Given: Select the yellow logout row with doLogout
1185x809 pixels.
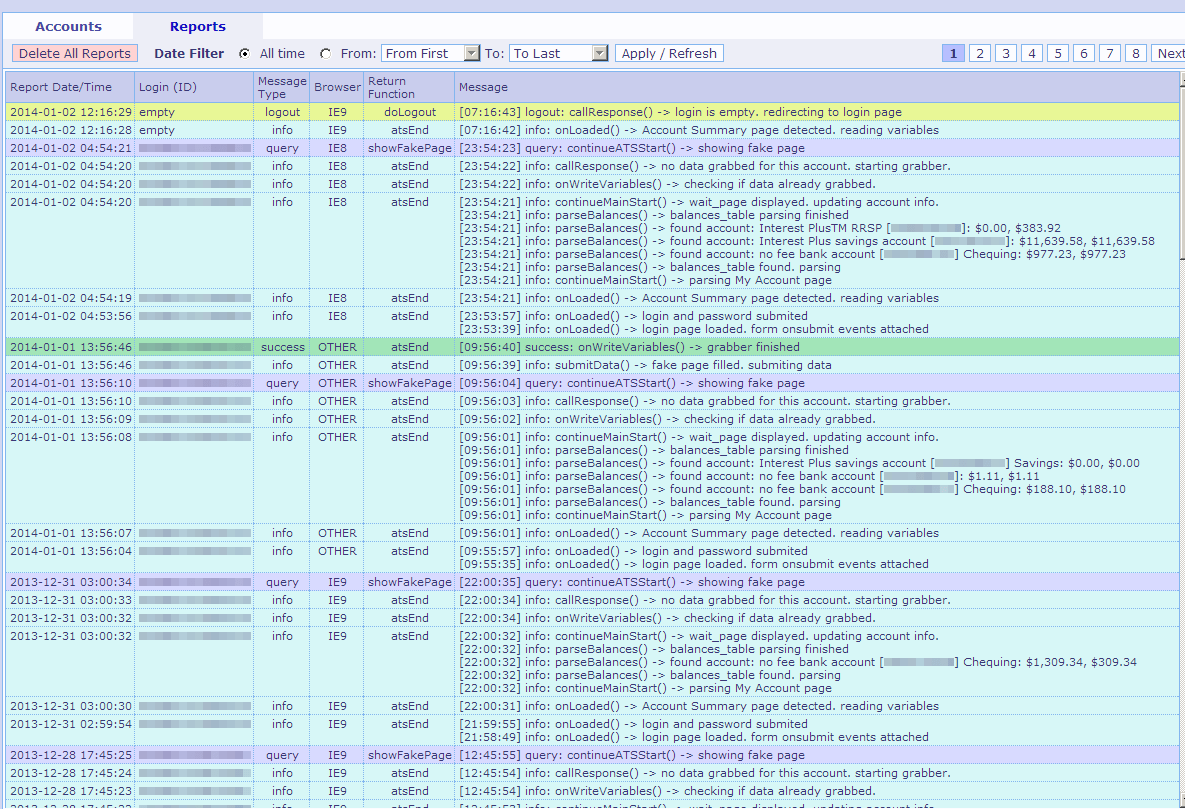Looking at the screenshot, I should [592, 113].
